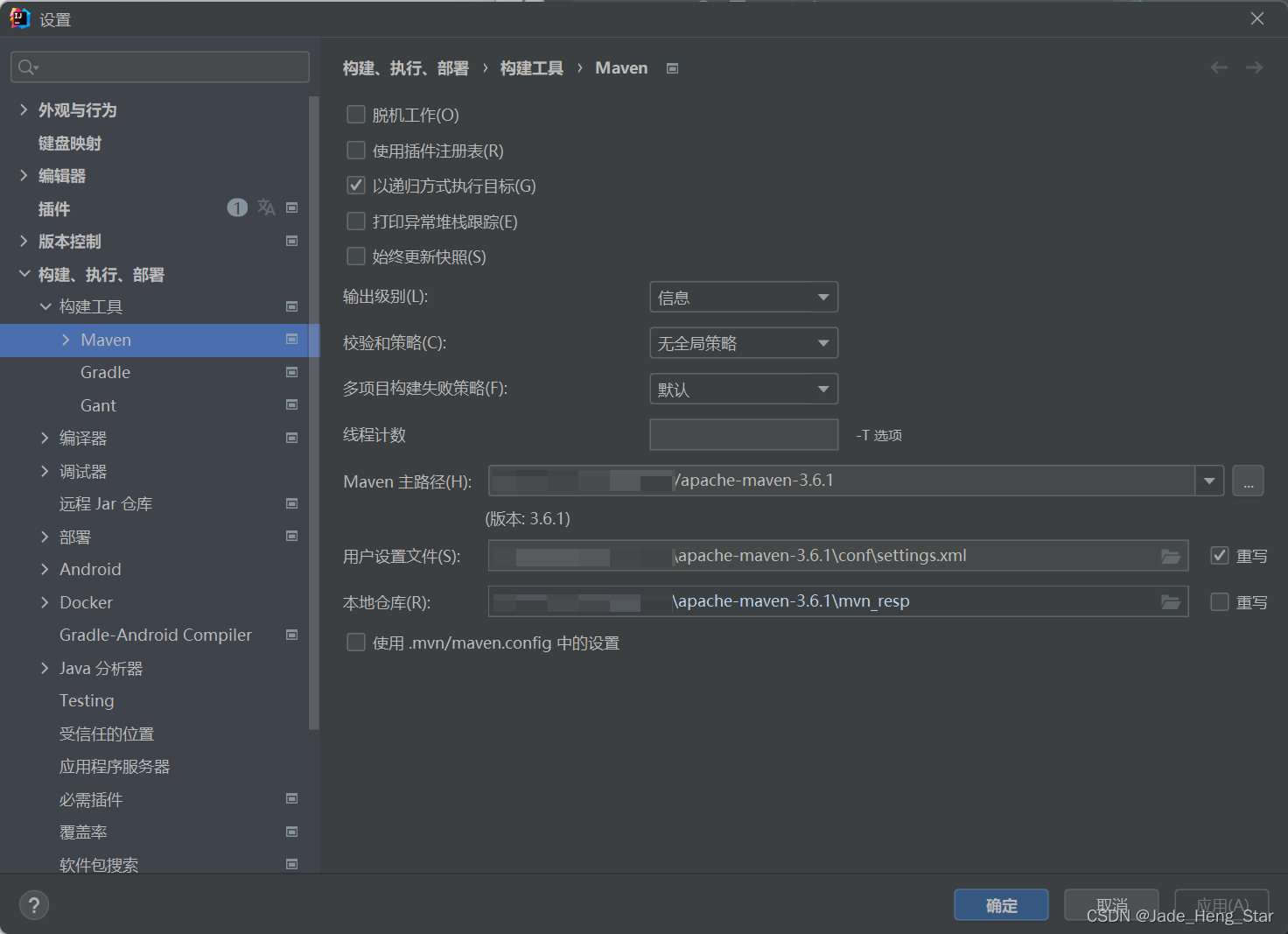Select 受信任的位置 in settings tree
This screenshot has width=1288, height=934.
pos(107,734)
